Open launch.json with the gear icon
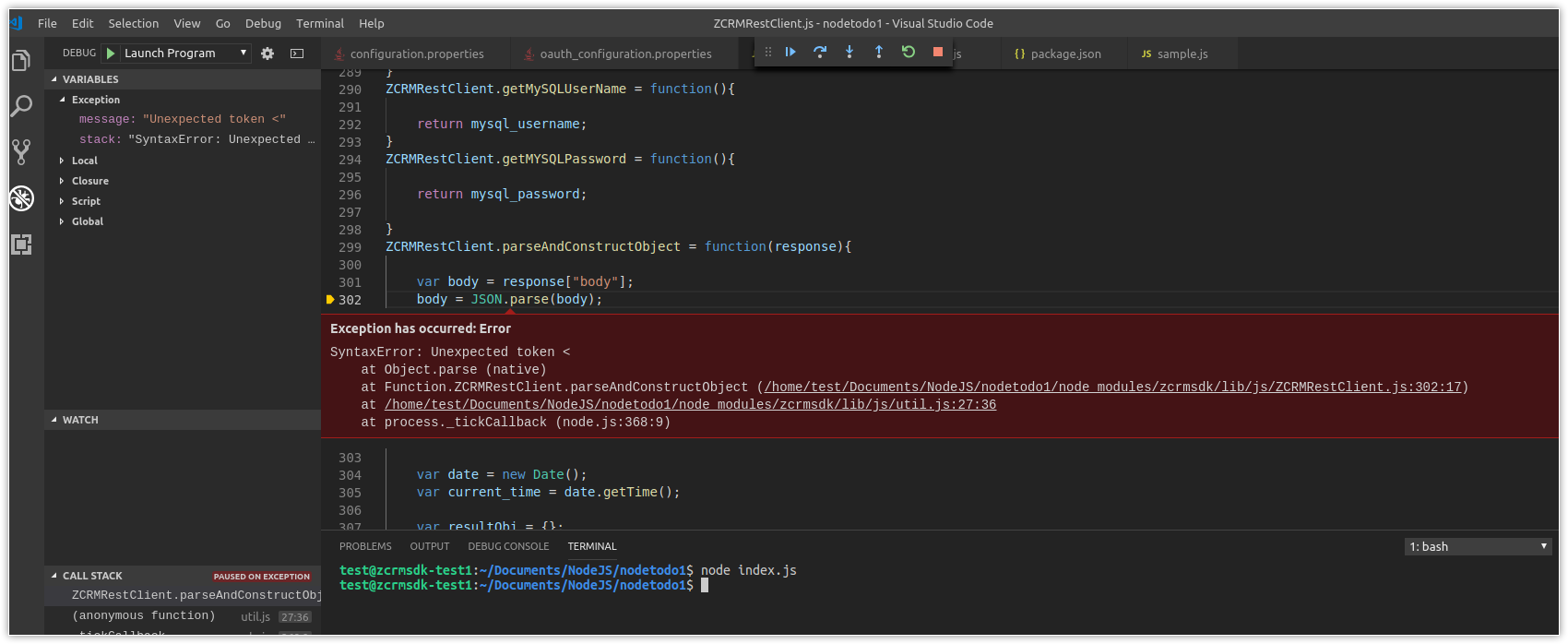This screenshot has width=1568, height=644. pos(267,54)
